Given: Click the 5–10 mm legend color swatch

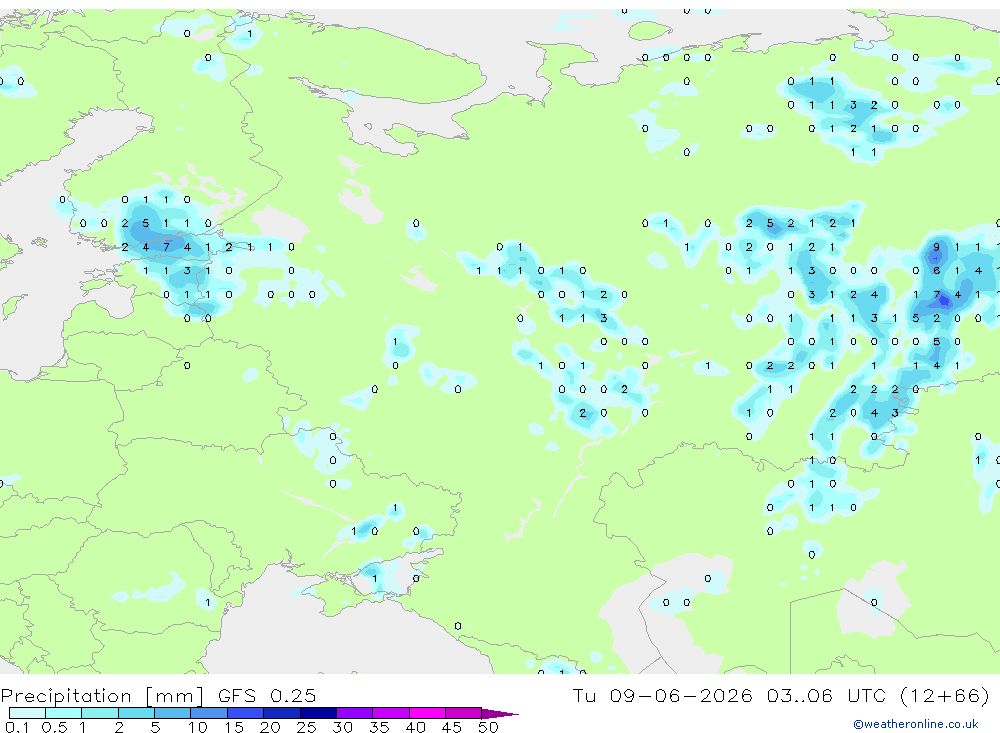Looking at the screenshot, I should click(x=173, y=713).
